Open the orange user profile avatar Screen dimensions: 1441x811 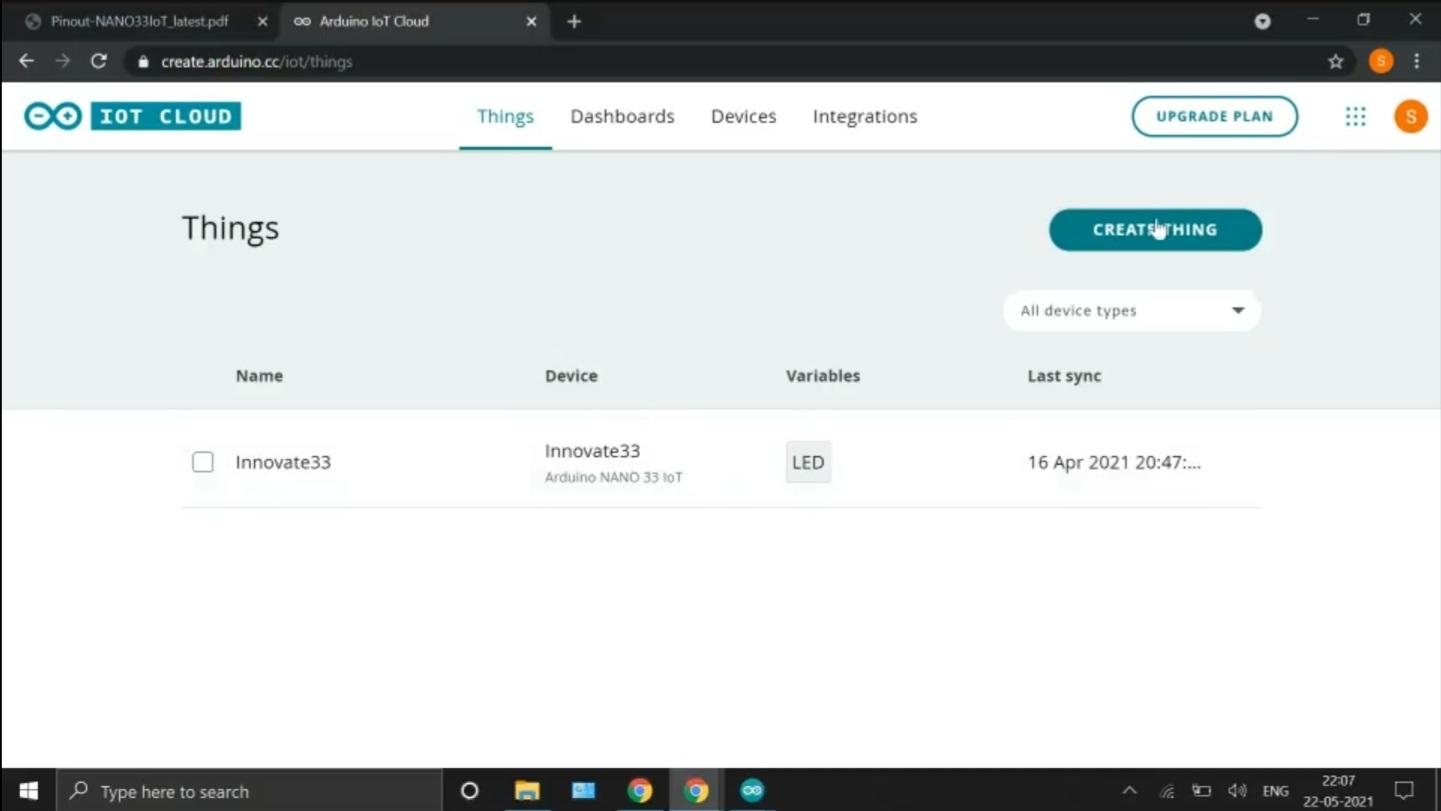pos(1410,116)
